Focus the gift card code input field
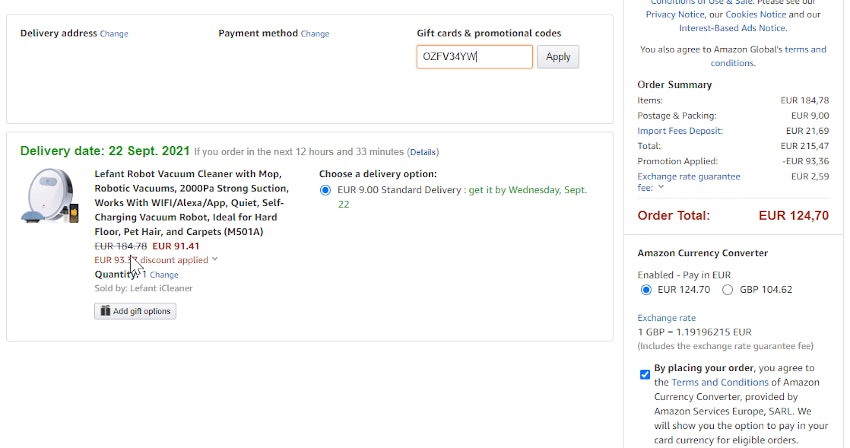Viewport: 850px width, 448px height. [x=474, y=57]
